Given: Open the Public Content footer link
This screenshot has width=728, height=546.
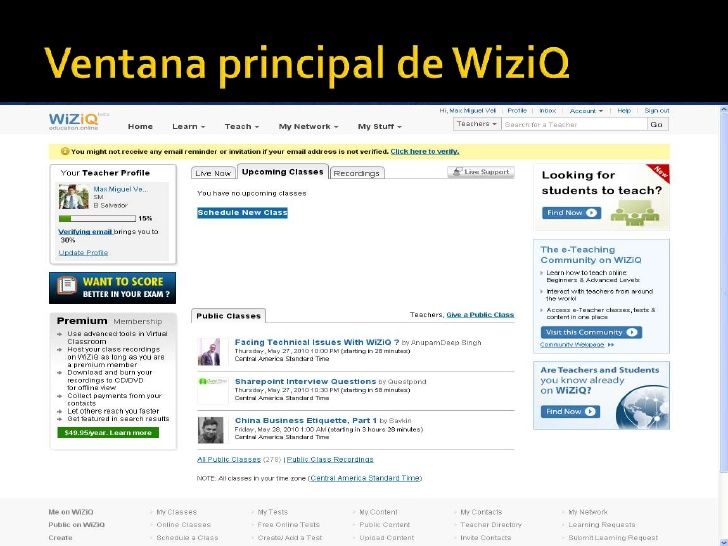Looking at the screenshot, I should (384, 525).
